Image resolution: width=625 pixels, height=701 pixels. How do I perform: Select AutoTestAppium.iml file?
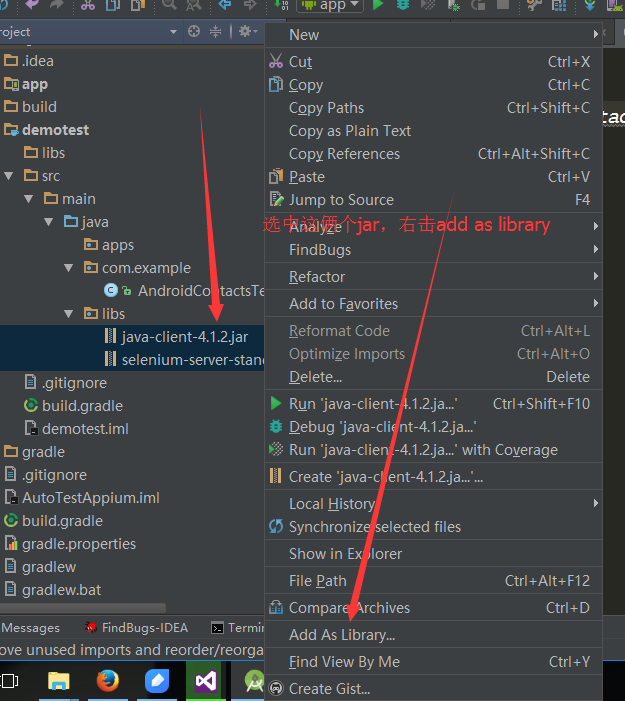[91, 498]
